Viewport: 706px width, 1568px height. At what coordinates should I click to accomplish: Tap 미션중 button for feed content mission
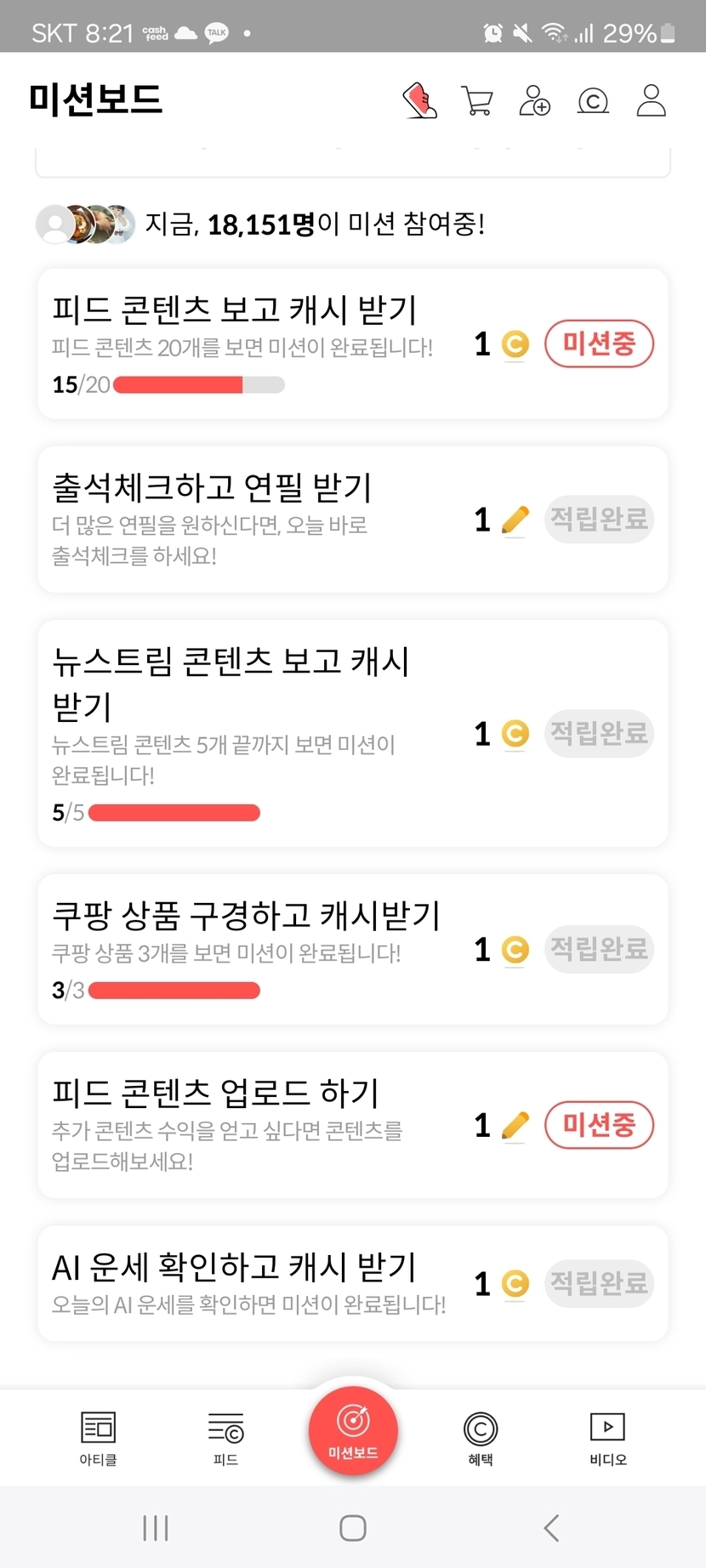tap(599, 344)
